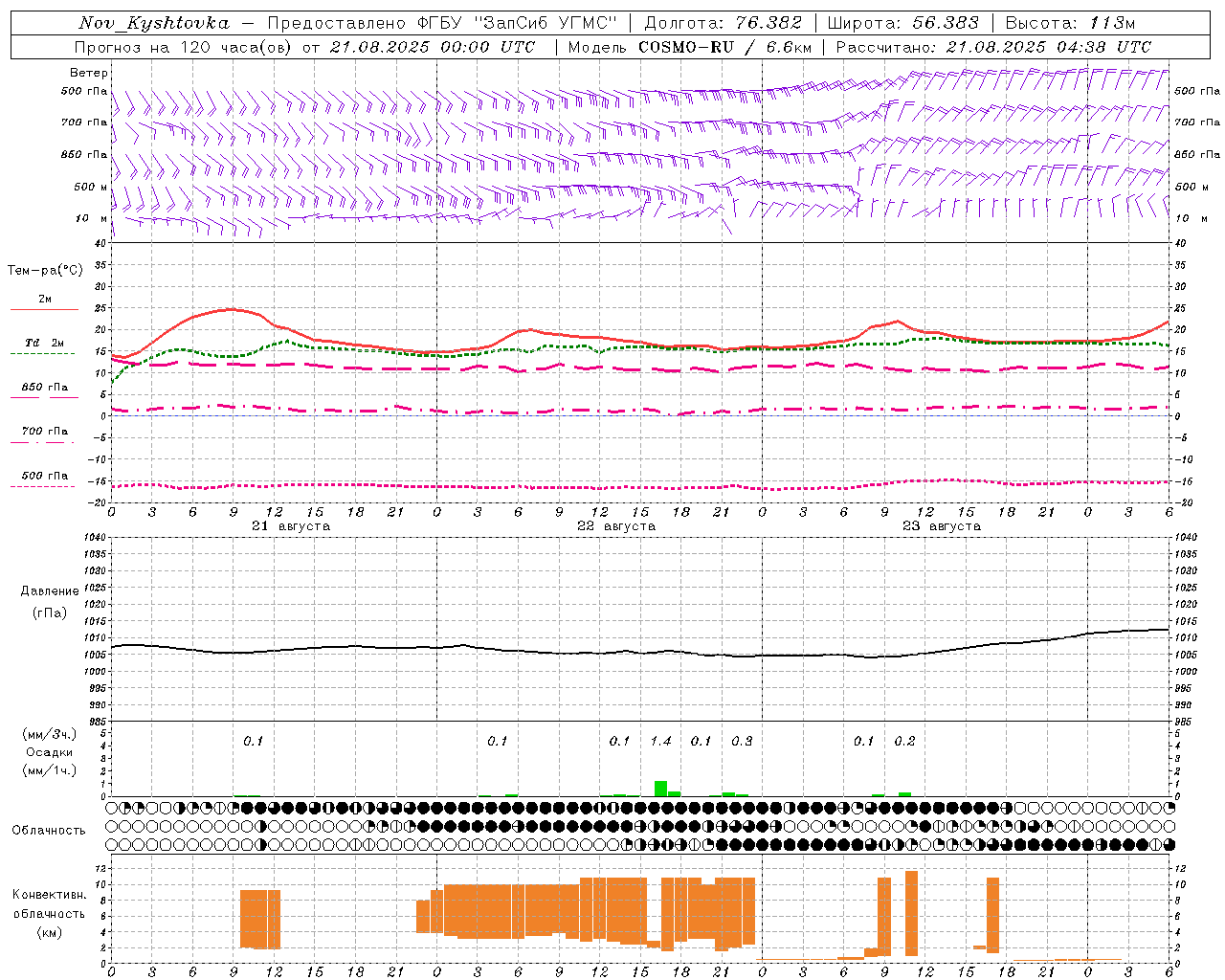This screenshot has height=980, width=1225.
Task: Click the Td 2м legend entry
Action: (x=45, y=343)
